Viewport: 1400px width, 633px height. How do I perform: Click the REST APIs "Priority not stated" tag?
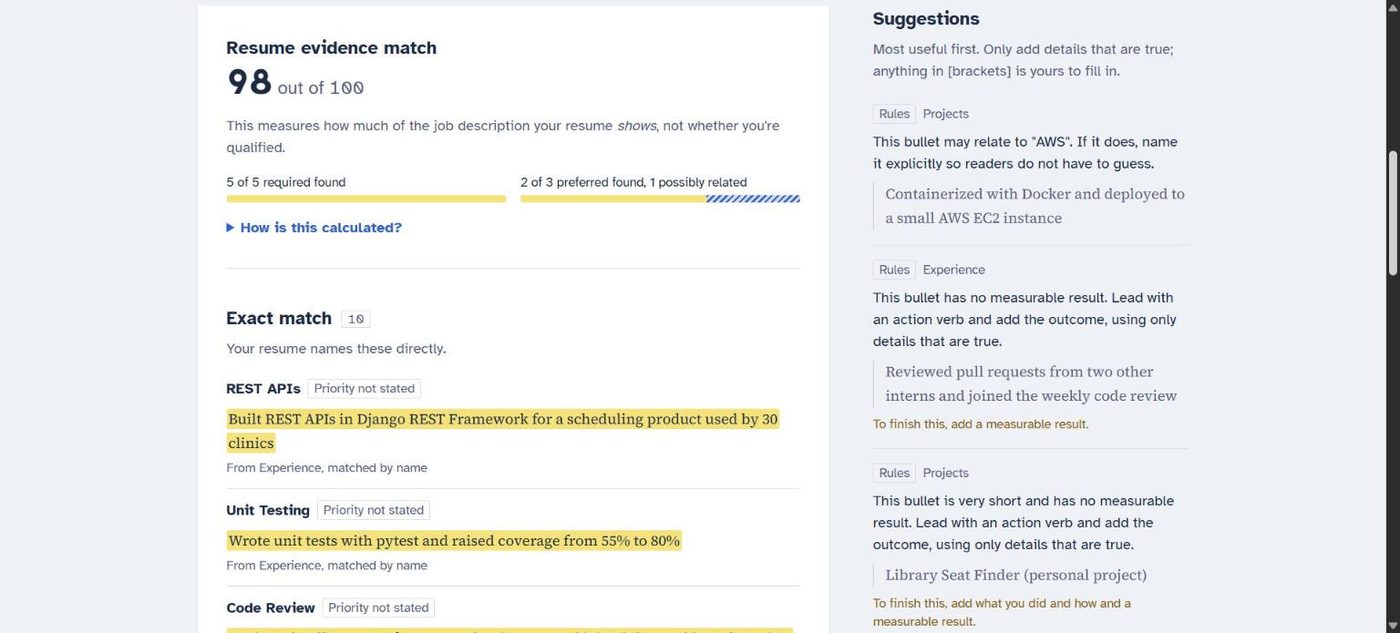(x=364, y=388)
